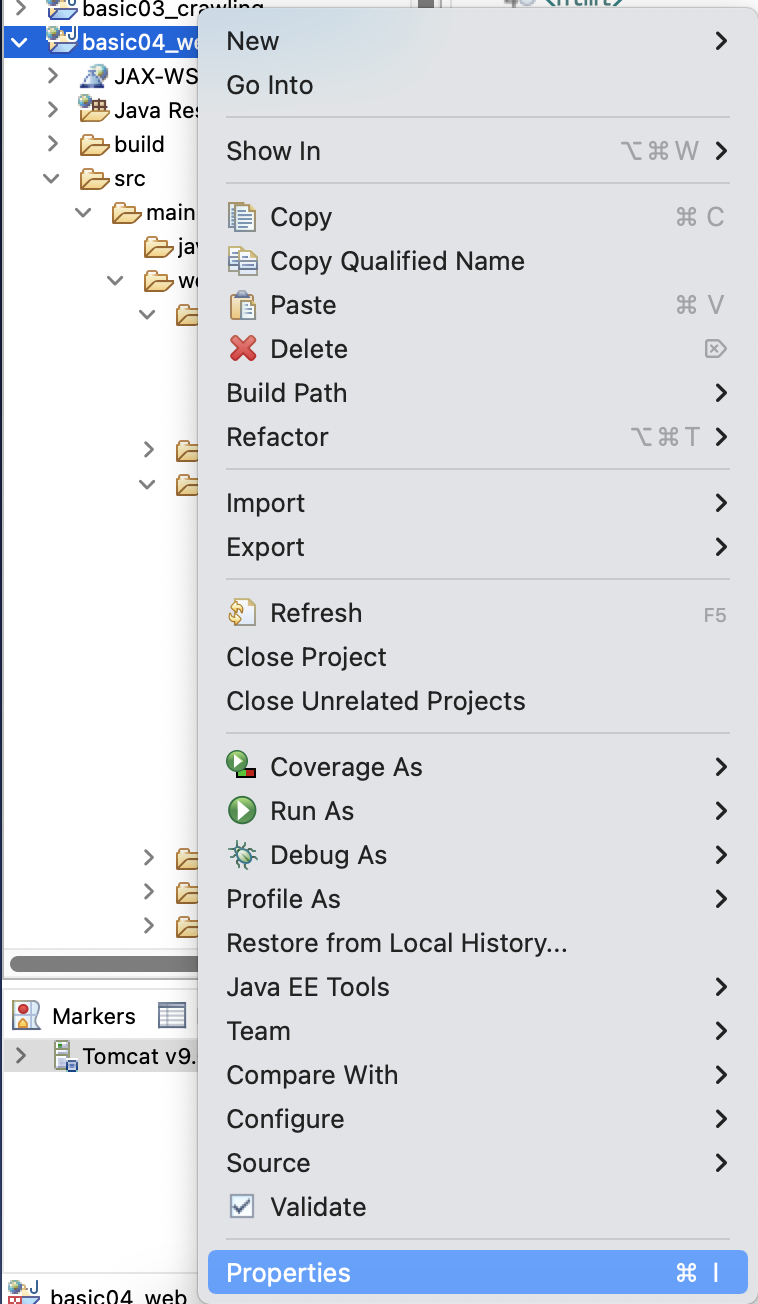The width and height of the screenshot is (758, 1304).
Task: Click the green Run As icon
Action: pos(242,811)
